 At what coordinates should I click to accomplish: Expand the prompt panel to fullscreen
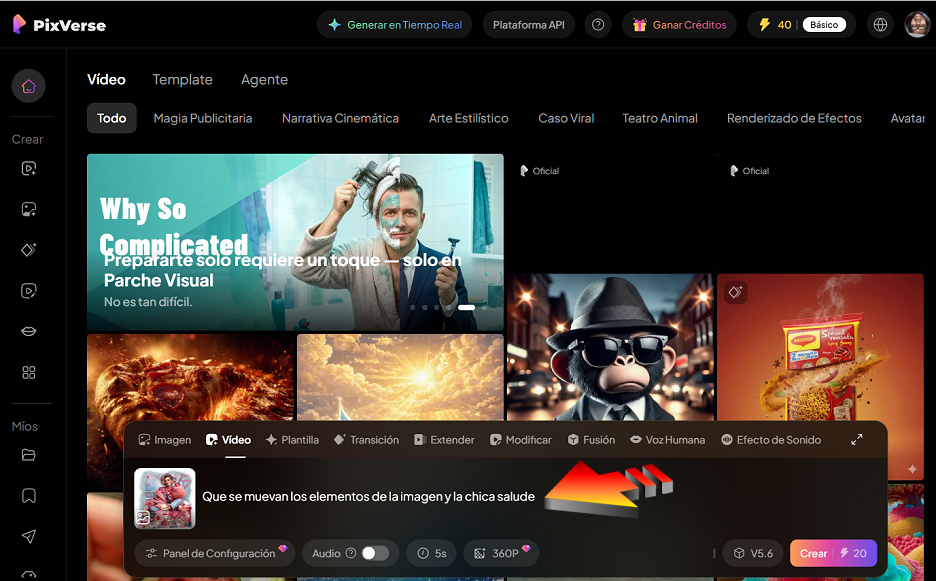pyautogui.click(x=857, y=440)
